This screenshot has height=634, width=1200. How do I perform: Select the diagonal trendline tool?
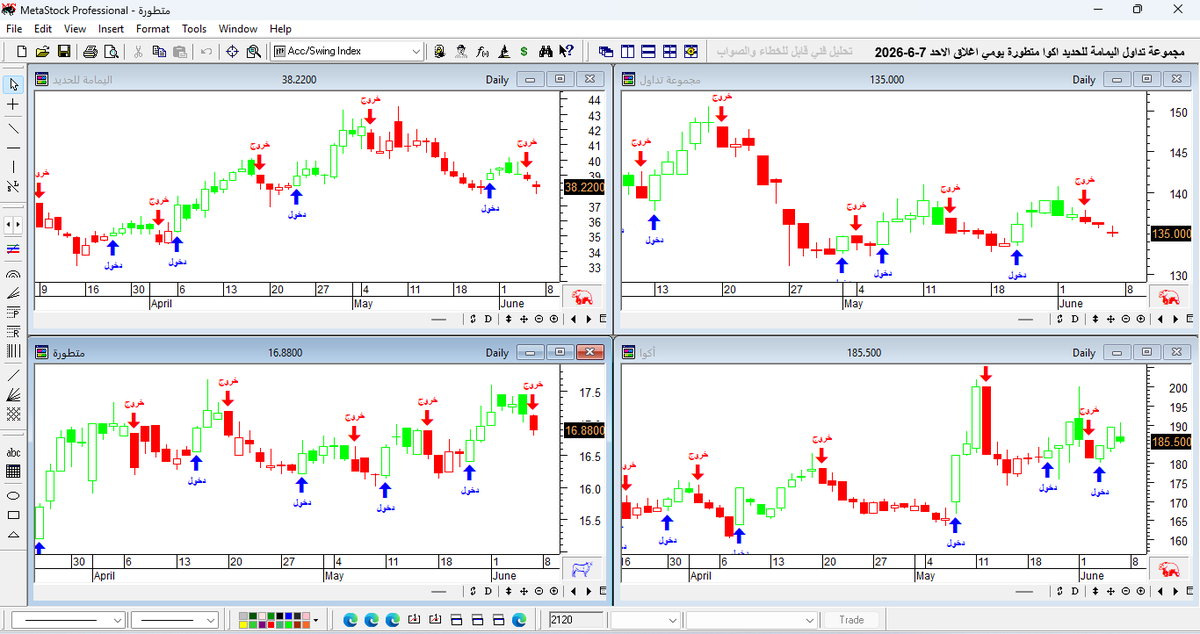point(13,128)
